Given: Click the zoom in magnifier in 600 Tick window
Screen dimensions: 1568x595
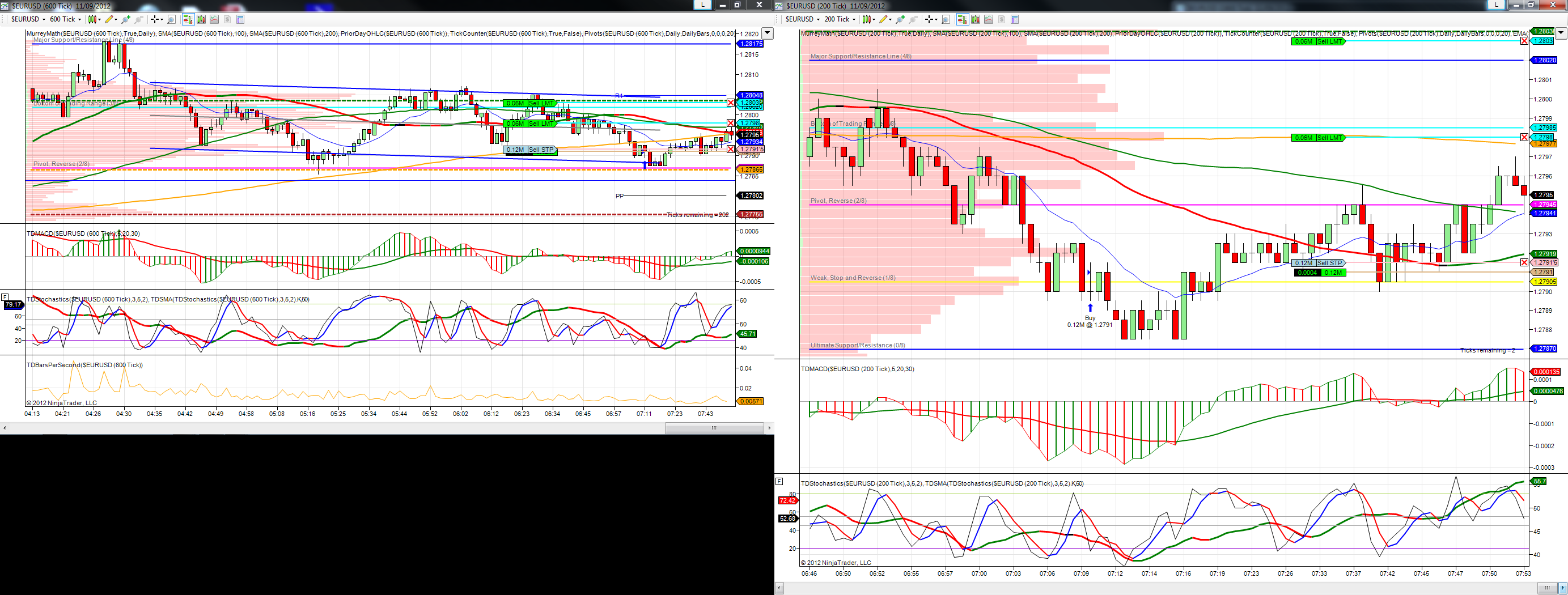Looking at the screenshot, I should pyautogui.click(x=126, y=19).
